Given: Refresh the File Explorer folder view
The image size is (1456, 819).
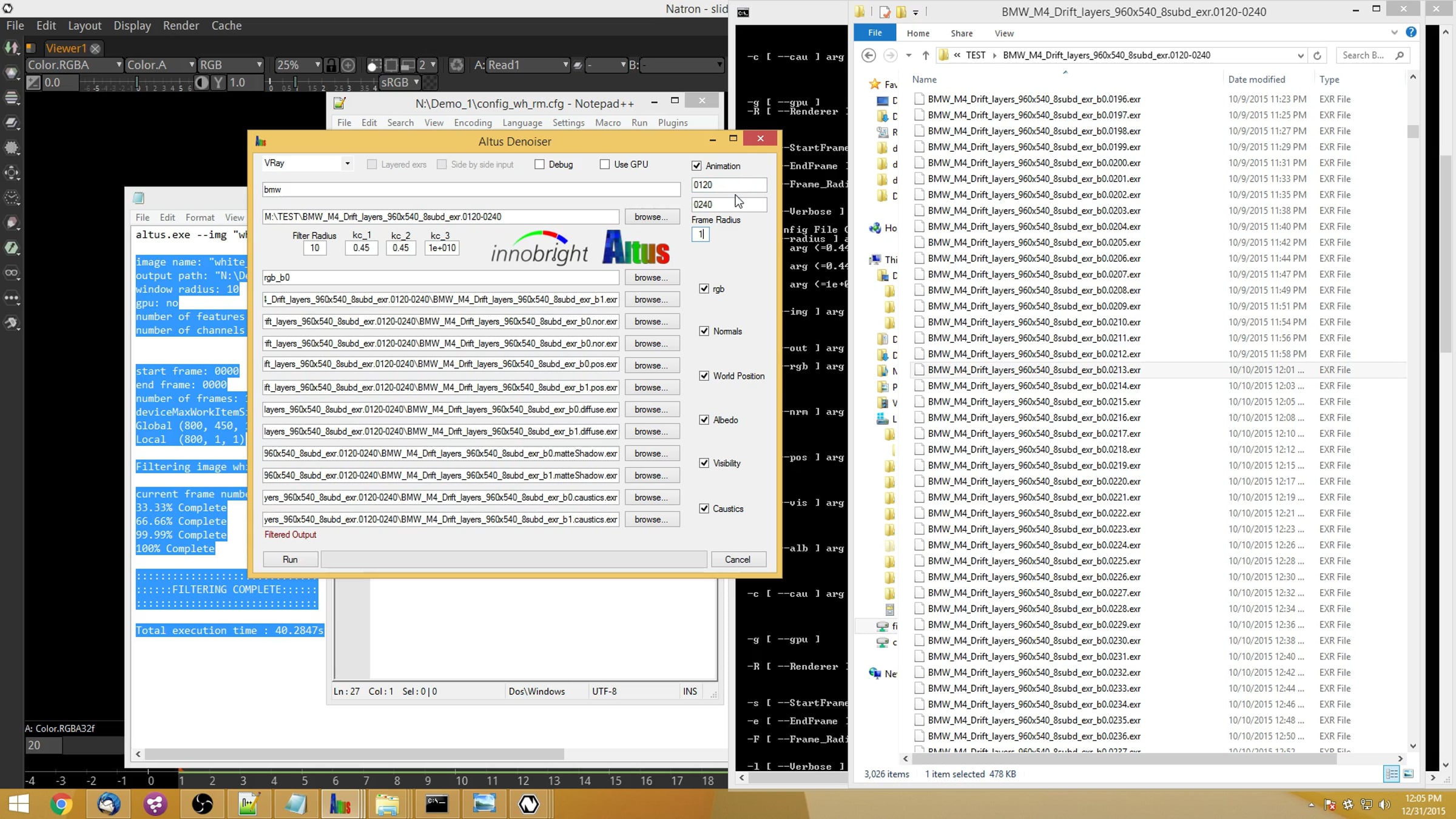Looking at the screenshot, I should pos(1317,55).
